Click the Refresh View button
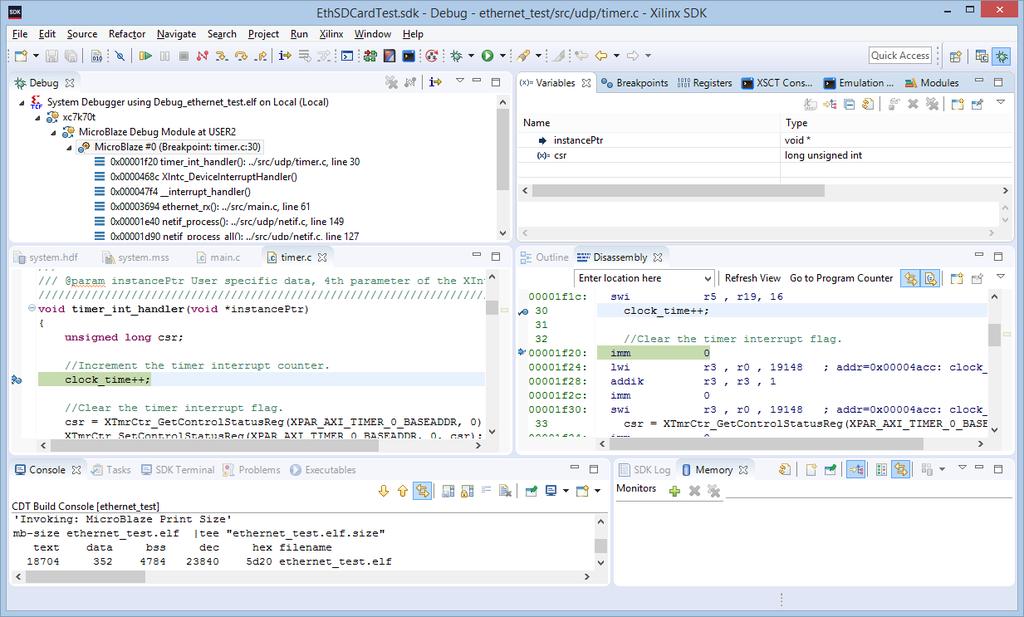The image size is (1024, 617). click(752, 278)
